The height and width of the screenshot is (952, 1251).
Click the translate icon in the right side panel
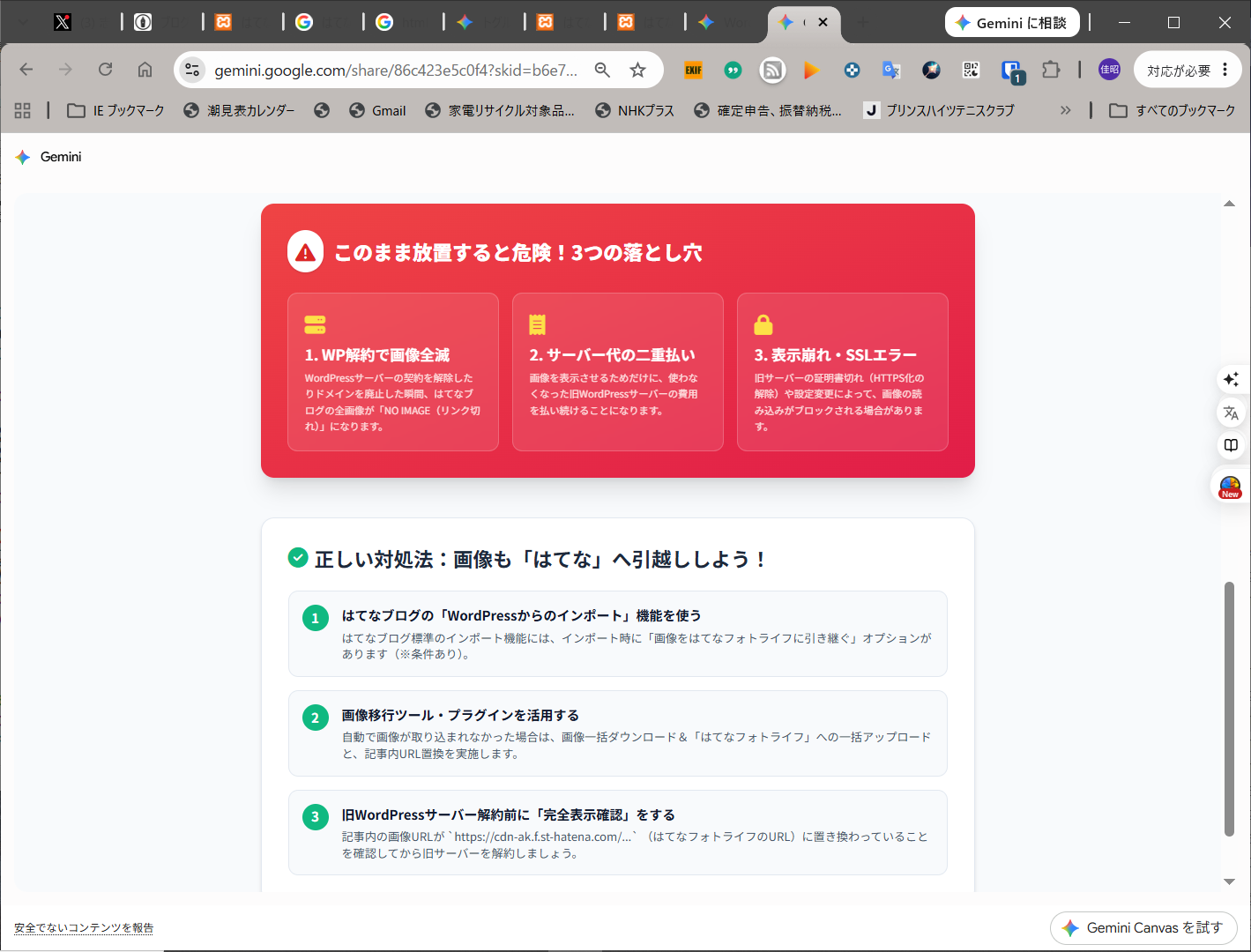click(1231, 413)
